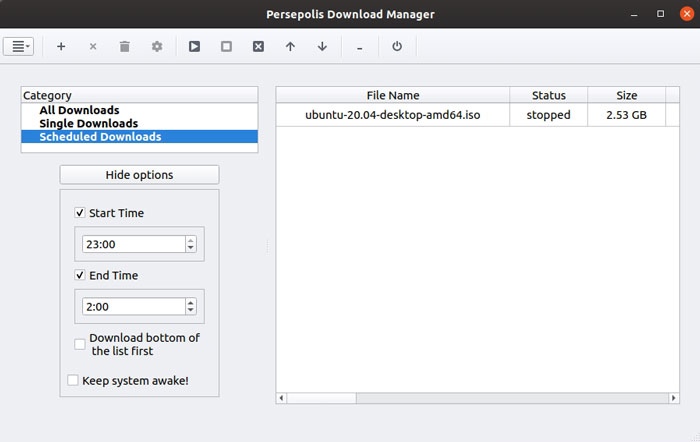The image size is (700, 442).
Task: Uncheck the End Time checkbox
Action: [80, 275]
